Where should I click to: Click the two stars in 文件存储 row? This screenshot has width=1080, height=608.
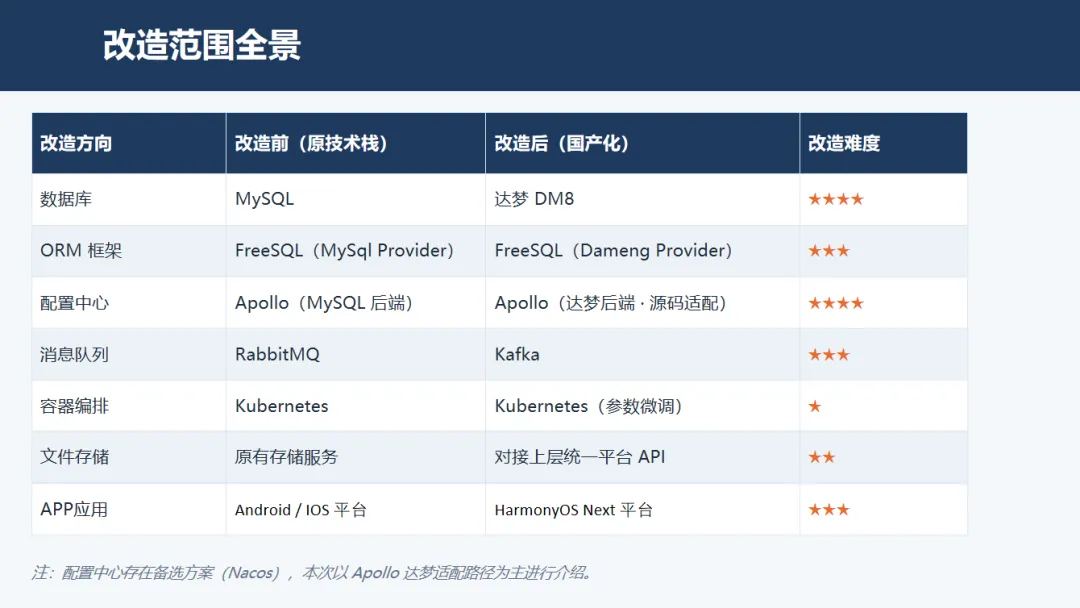tap(822, 457)
